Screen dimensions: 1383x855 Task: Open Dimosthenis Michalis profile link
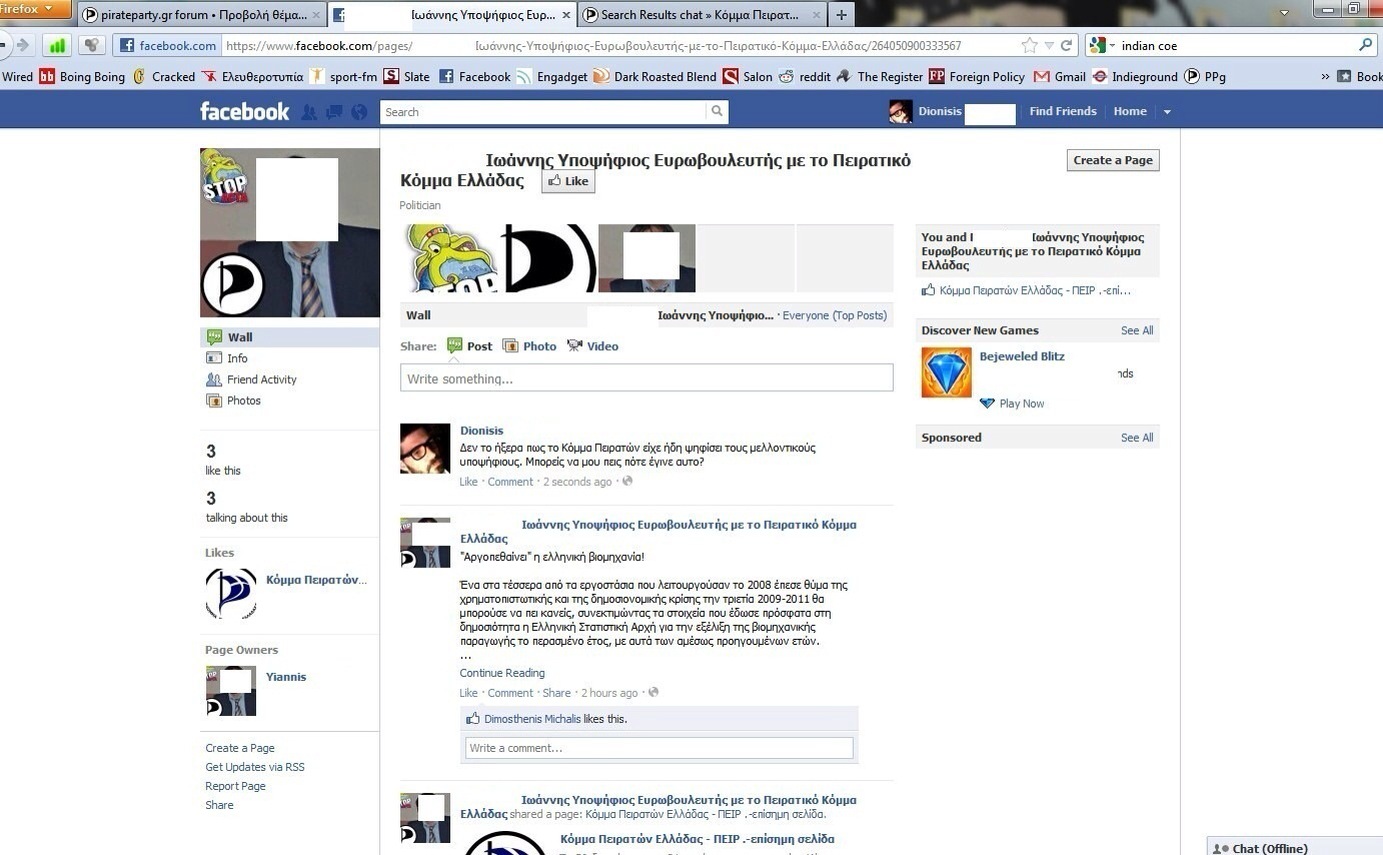(532, 719)
